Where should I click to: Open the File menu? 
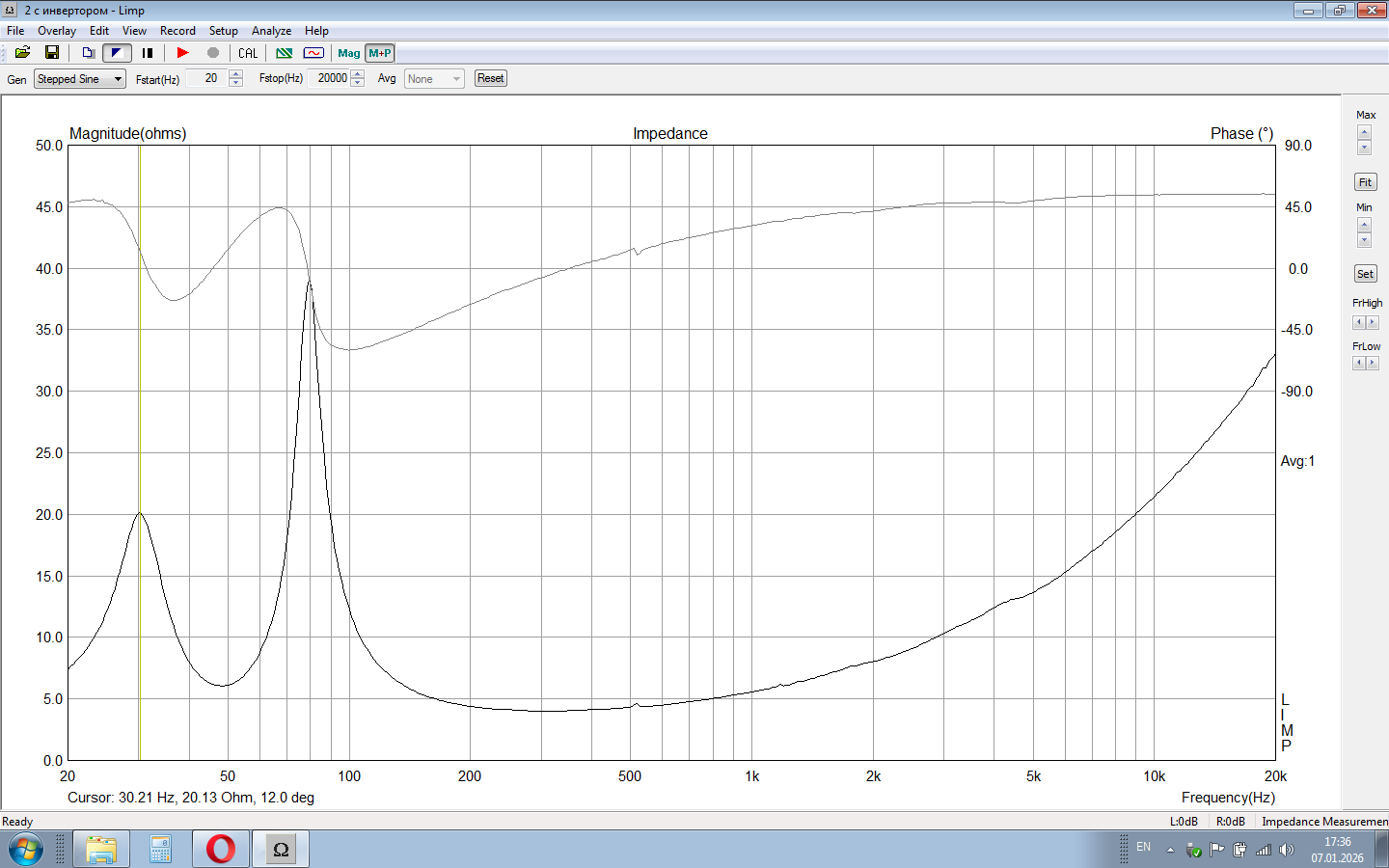click(15, 31)
